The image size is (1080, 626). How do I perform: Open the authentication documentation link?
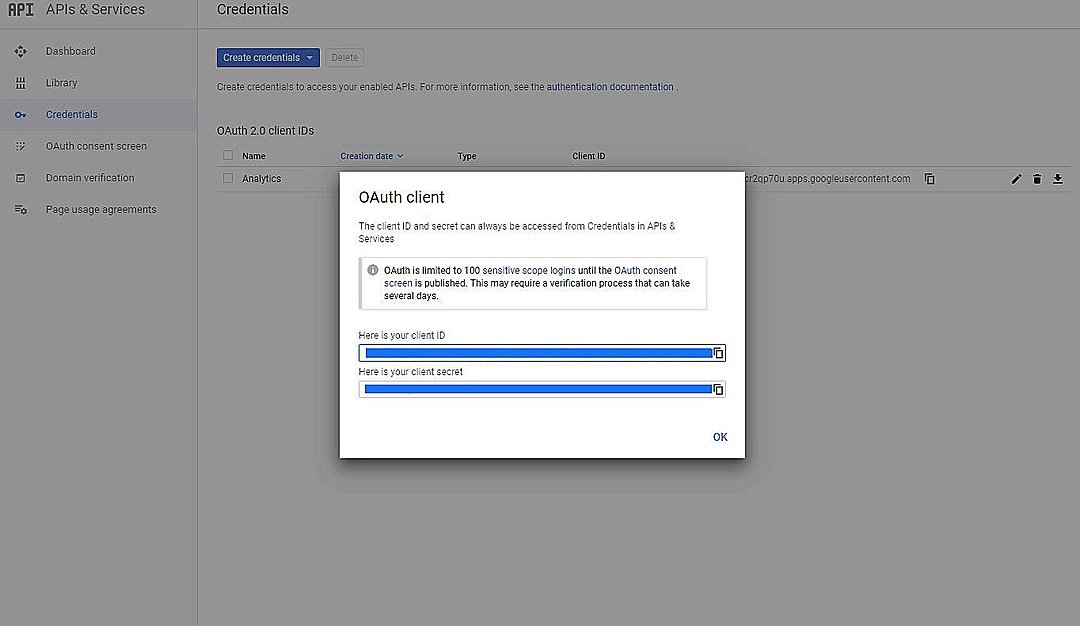coord(610,87)
